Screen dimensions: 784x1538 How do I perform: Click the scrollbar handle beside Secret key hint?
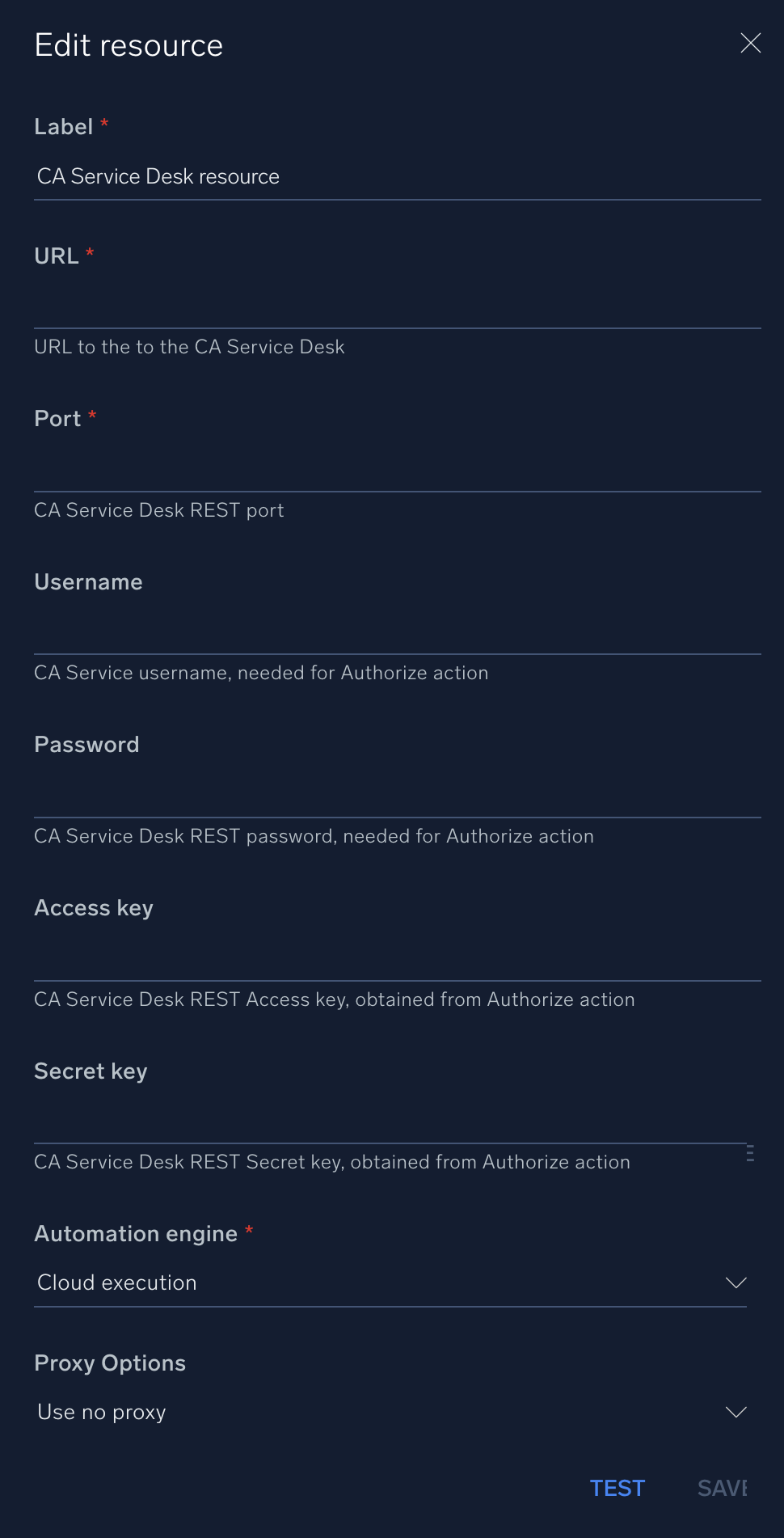pos(749,1154)
